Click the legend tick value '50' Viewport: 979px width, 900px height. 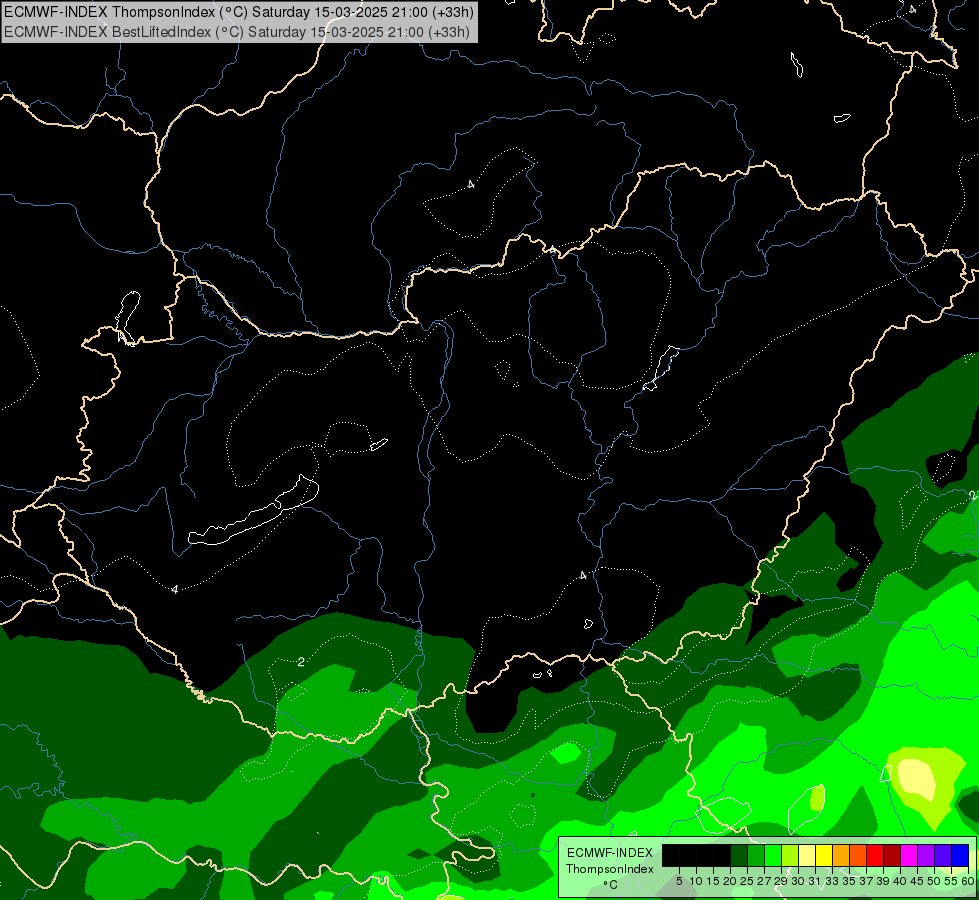934,881
